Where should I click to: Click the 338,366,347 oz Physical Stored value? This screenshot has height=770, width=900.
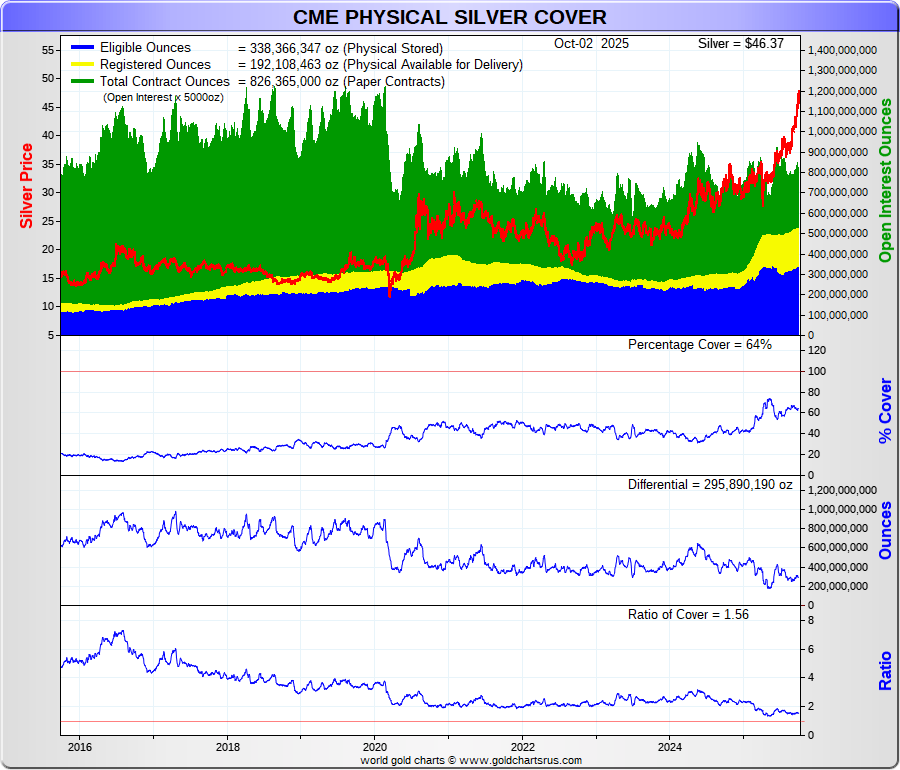(340, 48)
